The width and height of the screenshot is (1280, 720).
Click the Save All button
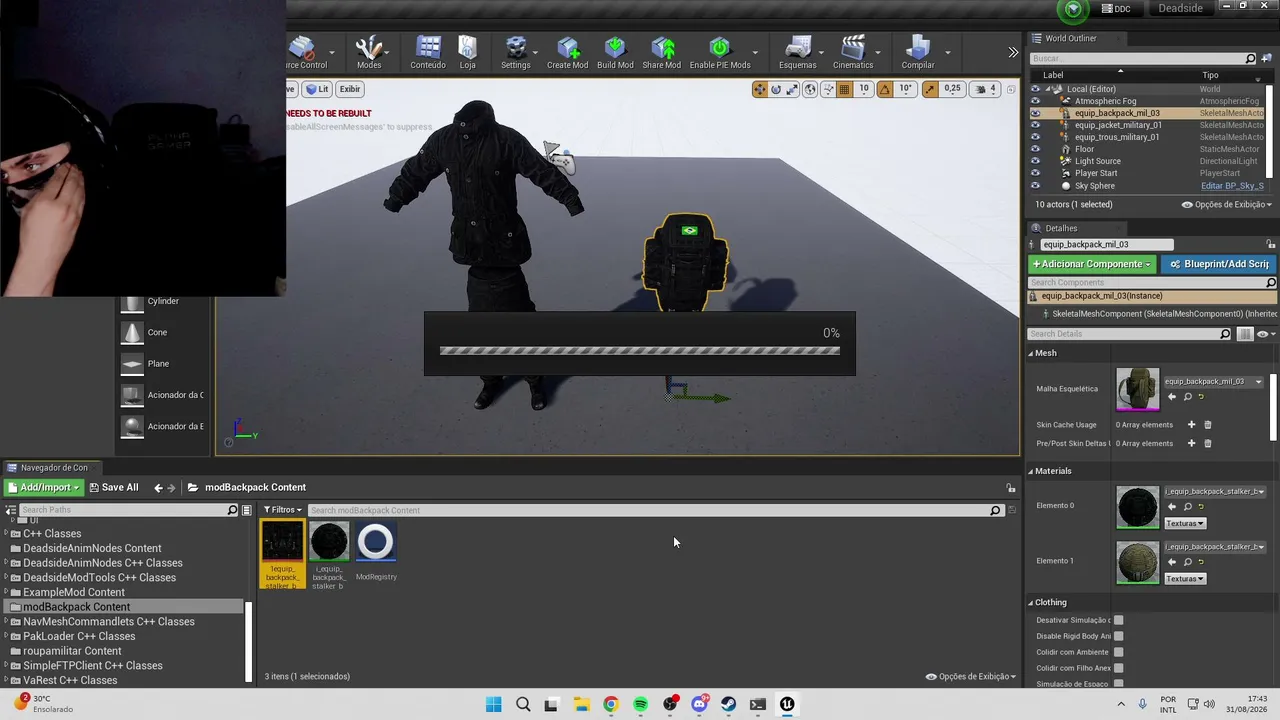tap(113, 488)
